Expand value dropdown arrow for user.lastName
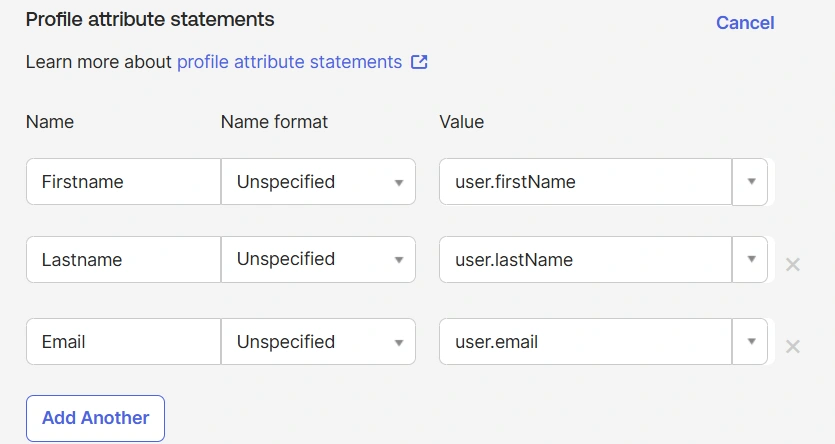Viewport: 835px width, 444px height. [750, 259]
